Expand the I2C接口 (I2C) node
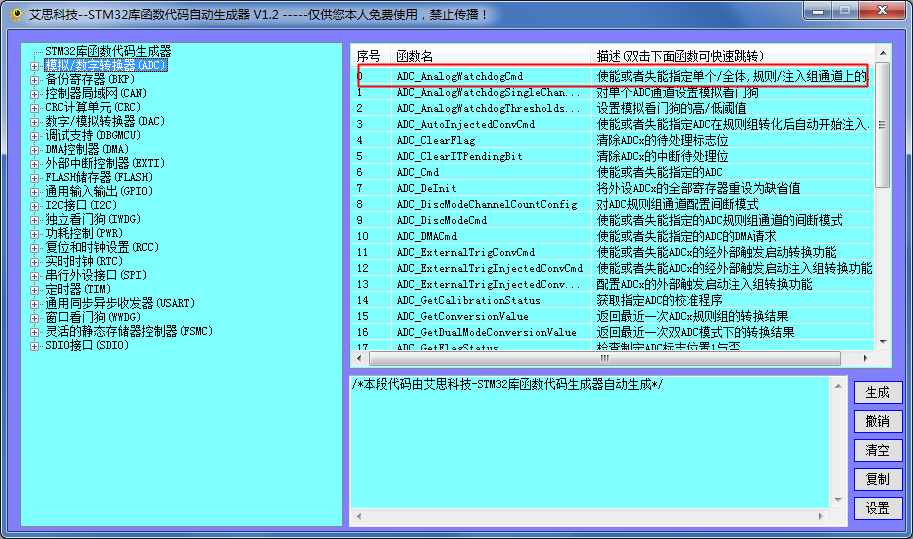Viewport: 913px width, 539px height. (x=34, y=205)
